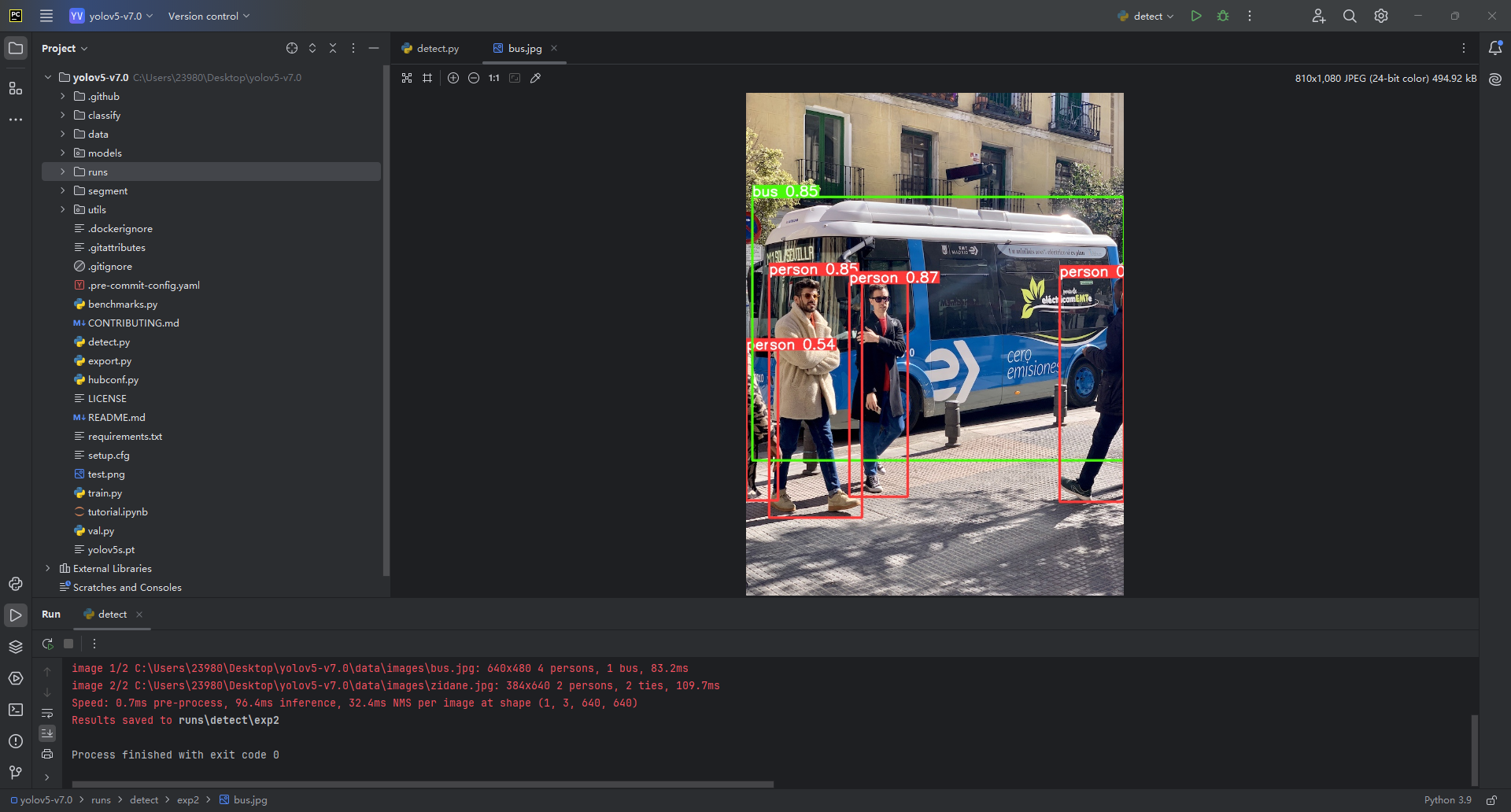Toggle soft-wrap in run console
The width and height of the screenshot is (1511, 812).
coord(47,714)
